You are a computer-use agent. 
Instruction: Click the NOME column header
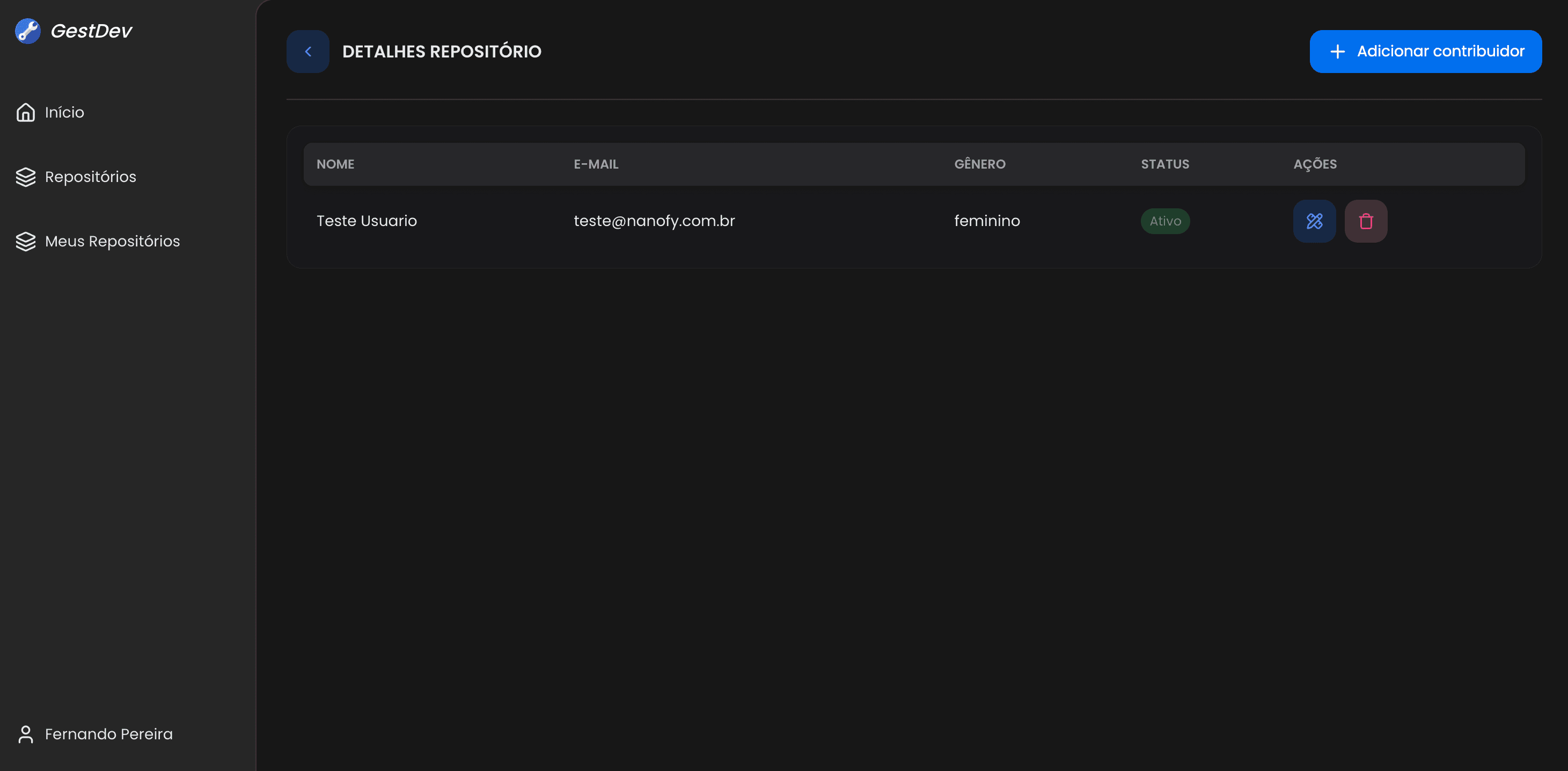click(x=335, y=164)
